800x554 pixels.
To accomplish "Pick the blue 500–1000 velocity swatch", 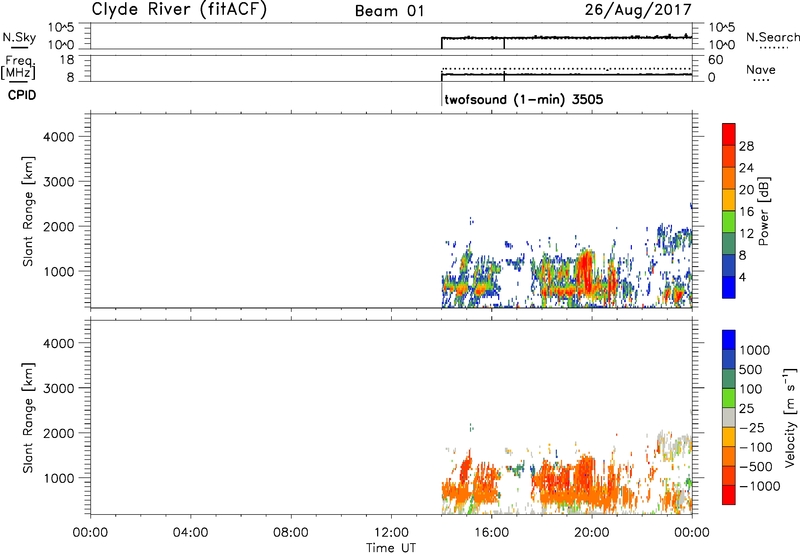I will 729,359.
